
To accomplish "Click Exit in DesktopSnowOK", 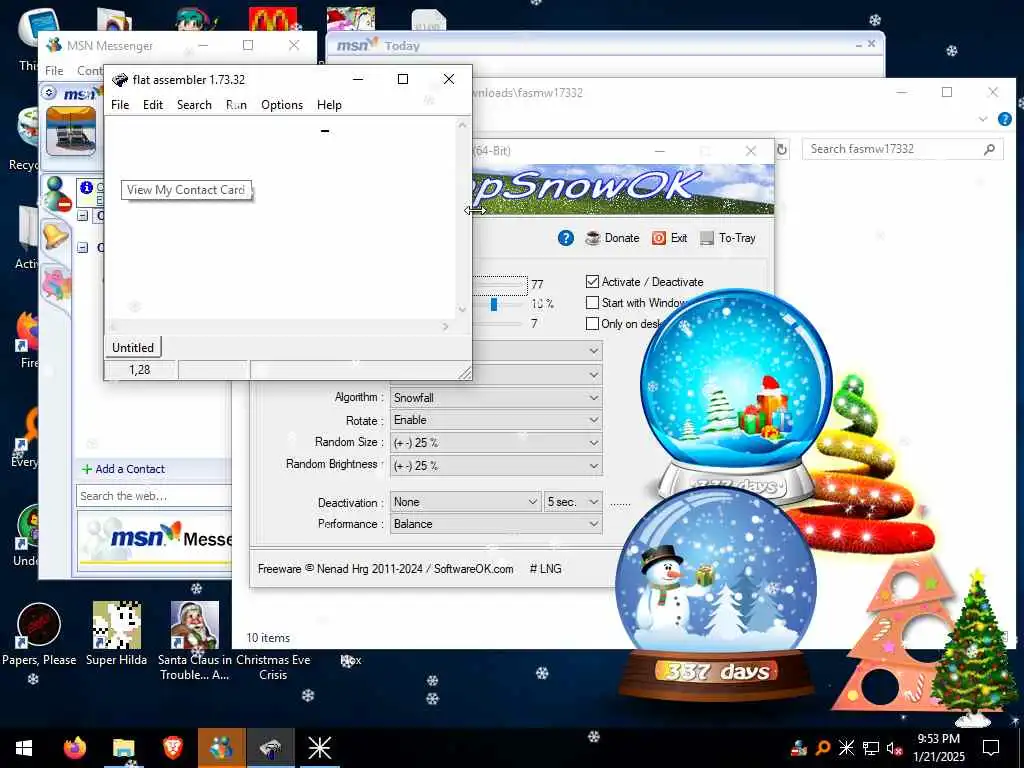I will (670, 238).
